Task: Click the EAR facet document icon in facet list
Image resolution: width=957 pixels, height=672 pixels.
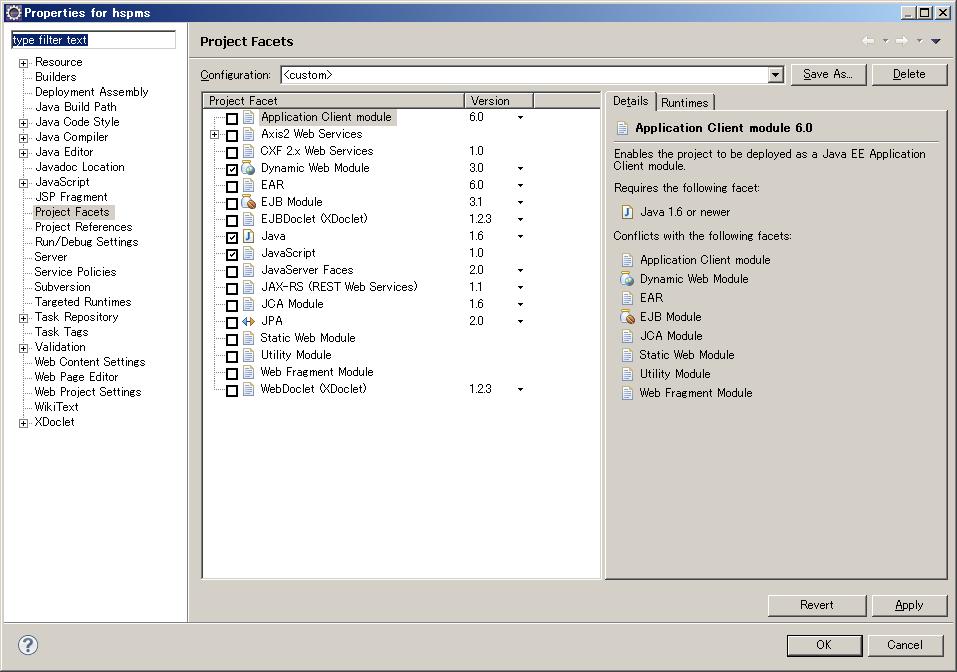Action: pyautogui.click(x=248, y=185)
